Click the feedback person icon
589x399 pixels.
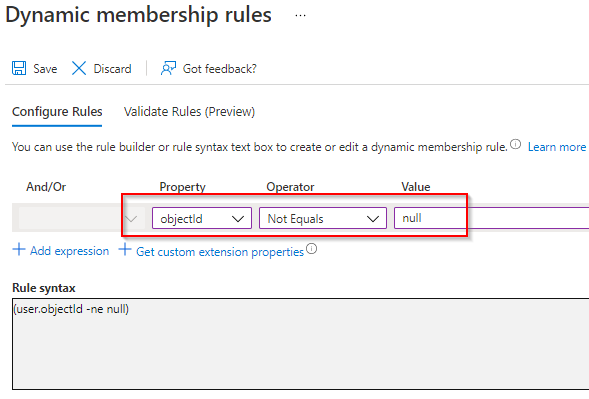pos(168,68)
